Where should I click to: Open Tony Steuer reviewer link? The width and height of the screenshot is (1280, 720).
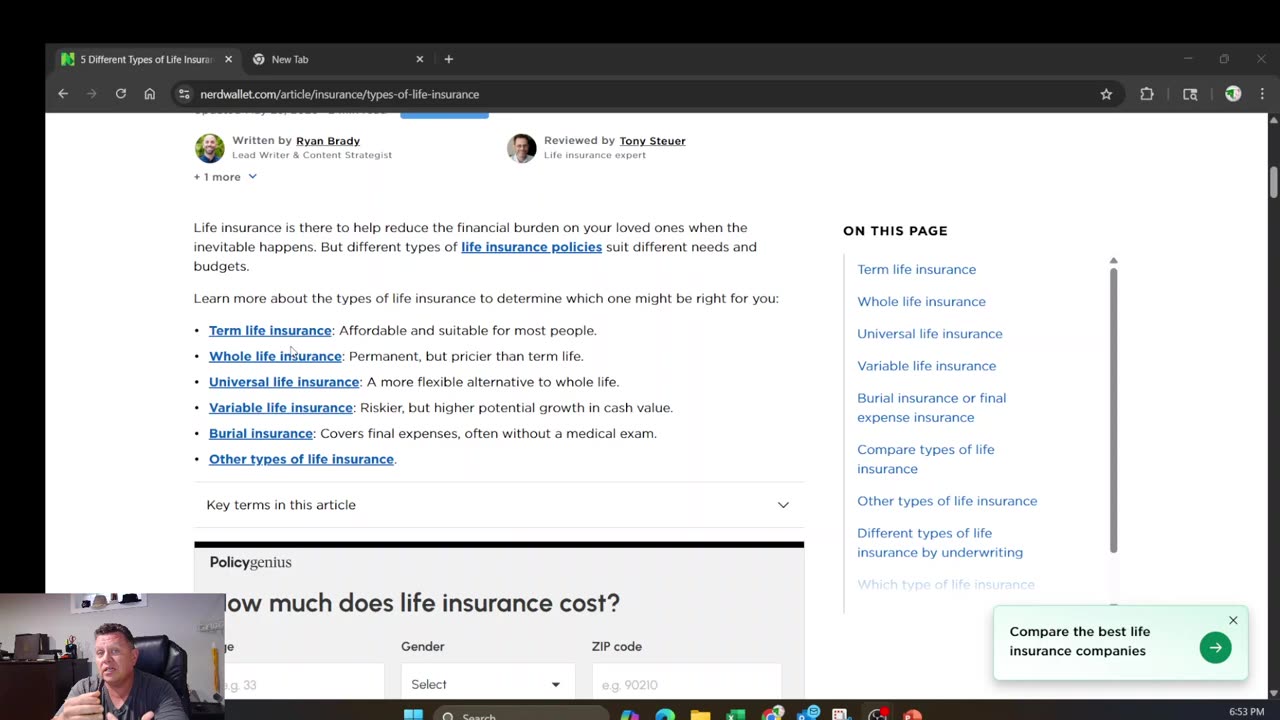pyautogui.click(x=652, y=141)
